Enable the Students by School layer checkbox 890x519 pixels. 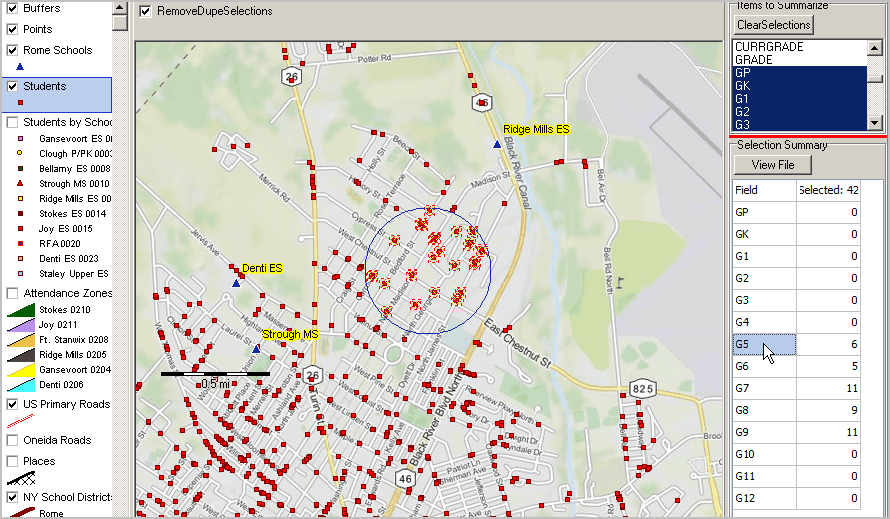[x=12, y=122]
